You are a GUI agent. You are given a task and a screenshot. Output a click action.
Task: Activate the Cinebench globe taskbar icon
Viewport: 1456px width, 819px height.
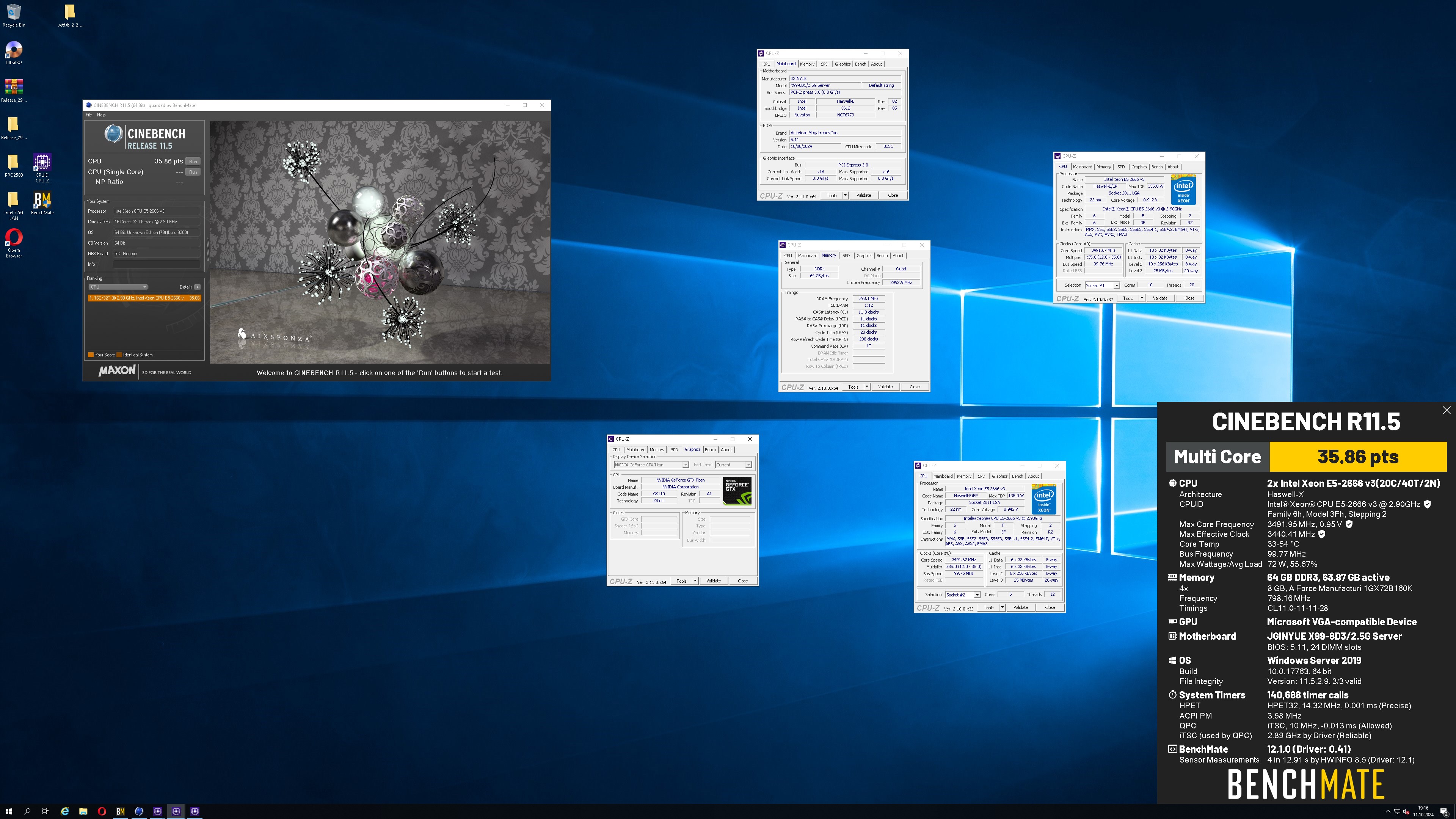click(x=139, y=811)
